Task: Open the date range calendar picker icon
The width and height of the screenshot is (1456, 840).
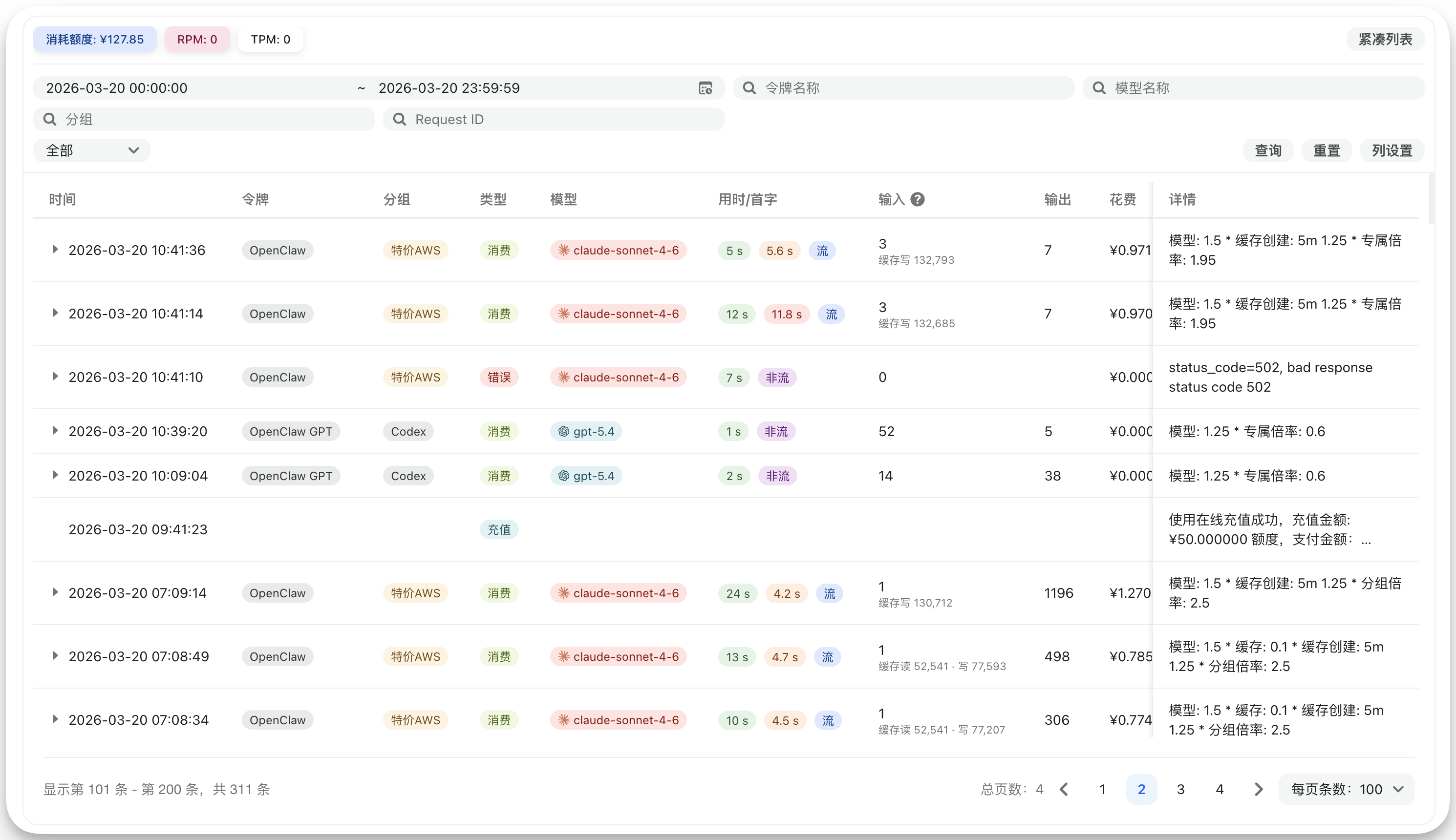Action: click(x=705, y=88)
